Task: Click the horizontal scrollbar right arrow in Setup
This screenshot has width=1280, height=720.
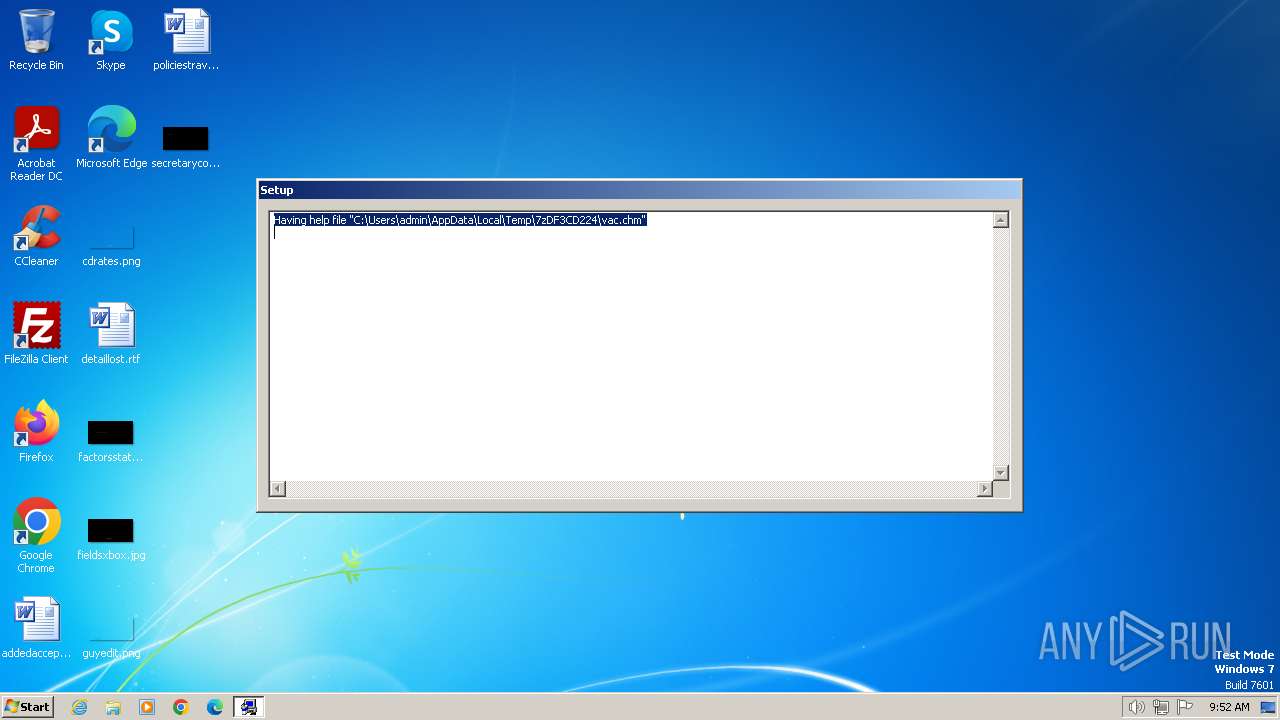Action: 985,488
